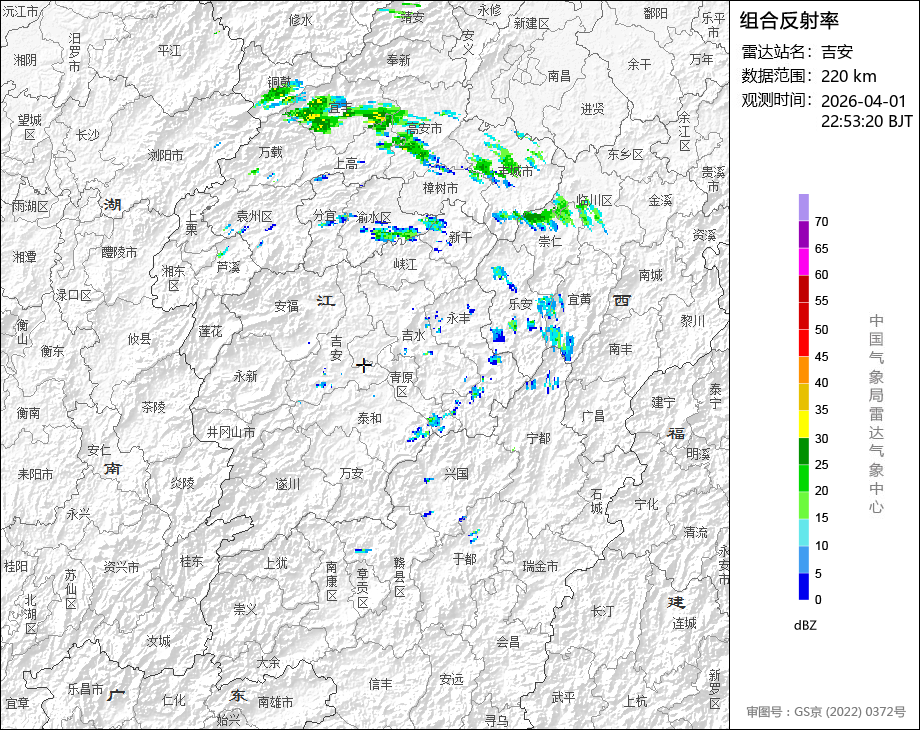Click the 永丰 label on the map
This screenshot has width=920, height=730.
pos(459,317)
